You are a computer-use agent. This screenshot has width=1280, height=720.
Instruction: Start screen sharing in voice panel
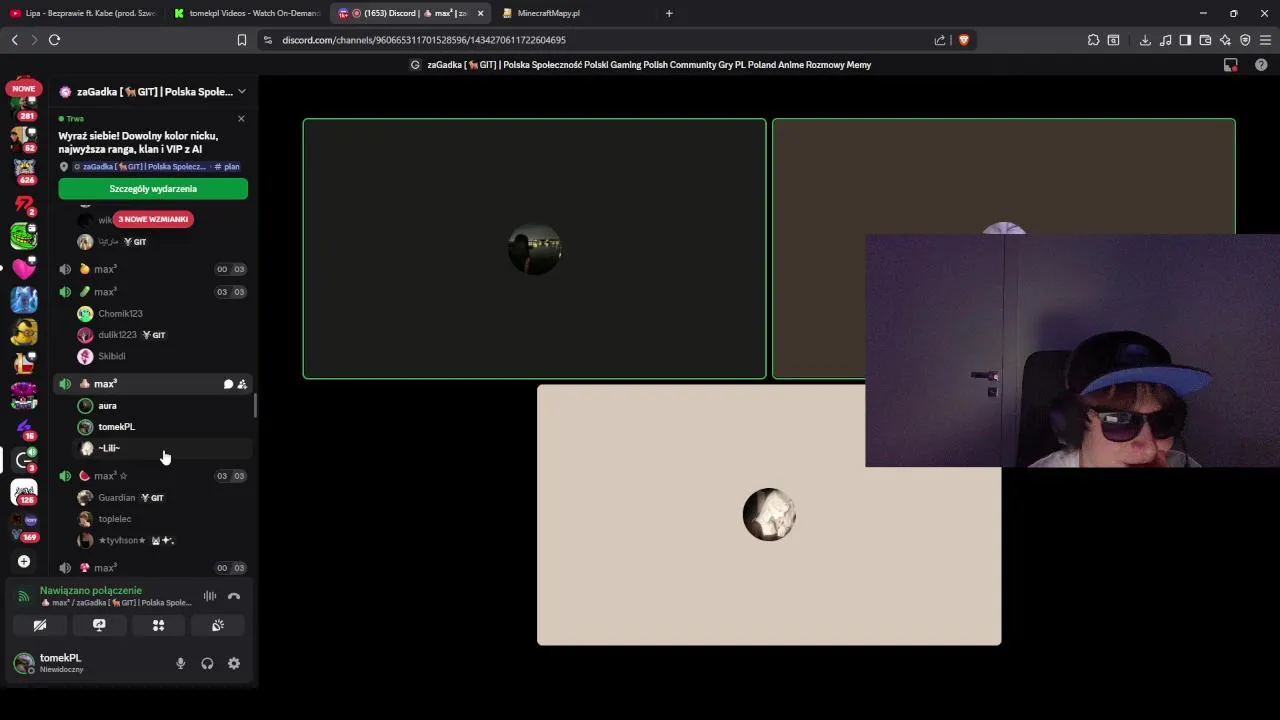(99, 625)
